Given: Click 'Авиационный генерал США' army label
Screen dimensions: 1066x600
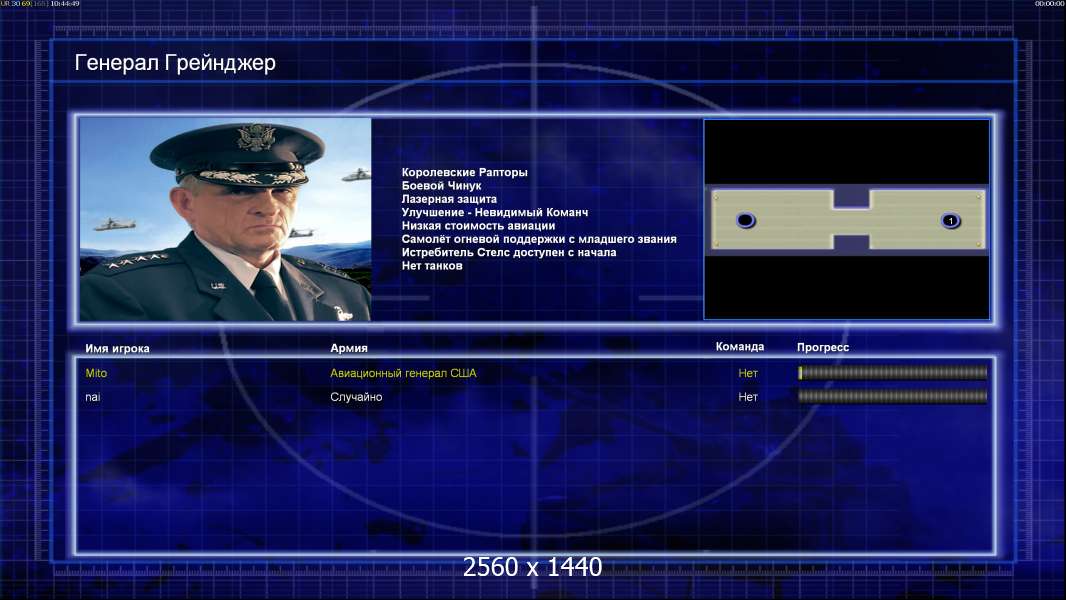Looking at the screenshot, I should coord(403,373).
